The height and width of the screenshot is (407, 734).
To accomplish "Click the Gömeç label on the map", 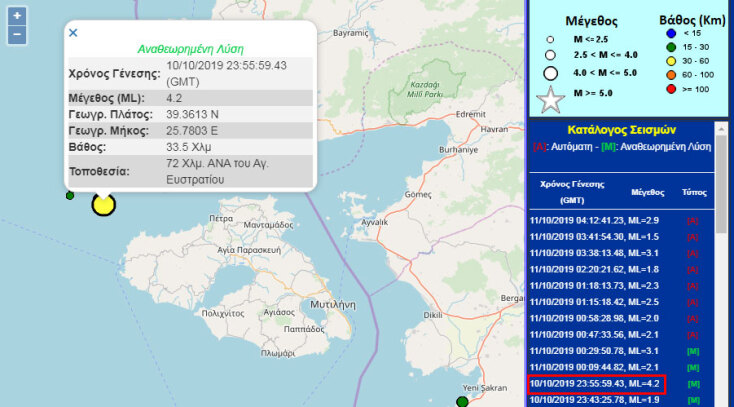I will point(418,194).
